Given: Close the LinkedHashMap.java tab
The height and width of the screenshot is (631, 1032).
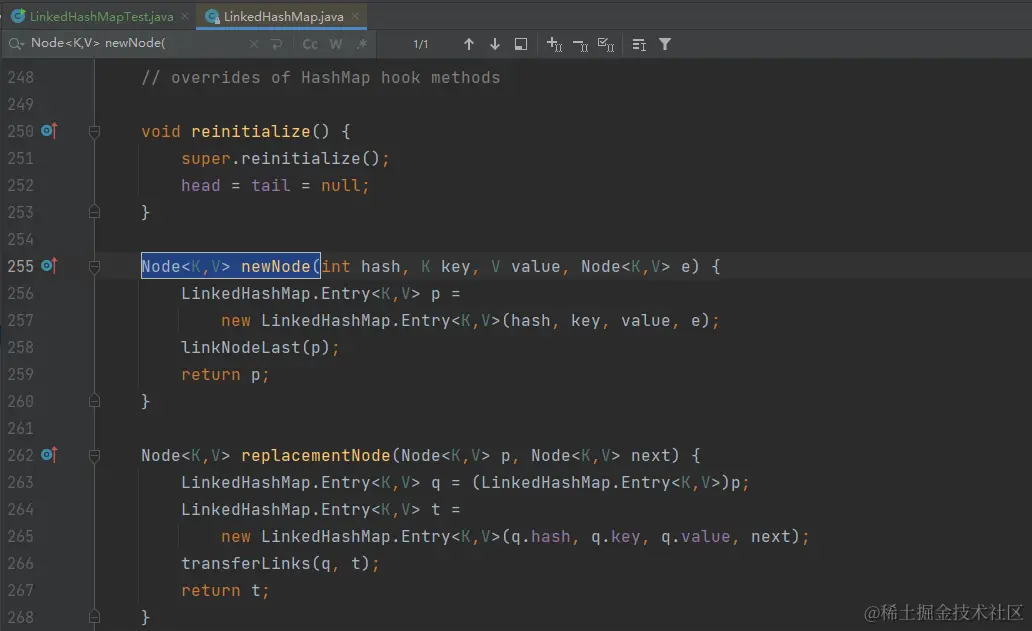Looking at the screenshot, I should click(355, 16).
